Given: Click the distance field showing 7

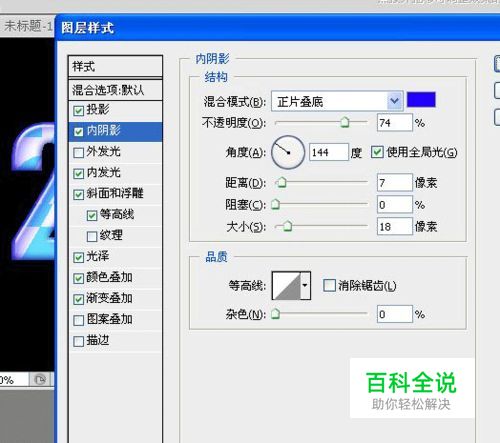Looking at the screenshot, I should click(x=395, y=182).
